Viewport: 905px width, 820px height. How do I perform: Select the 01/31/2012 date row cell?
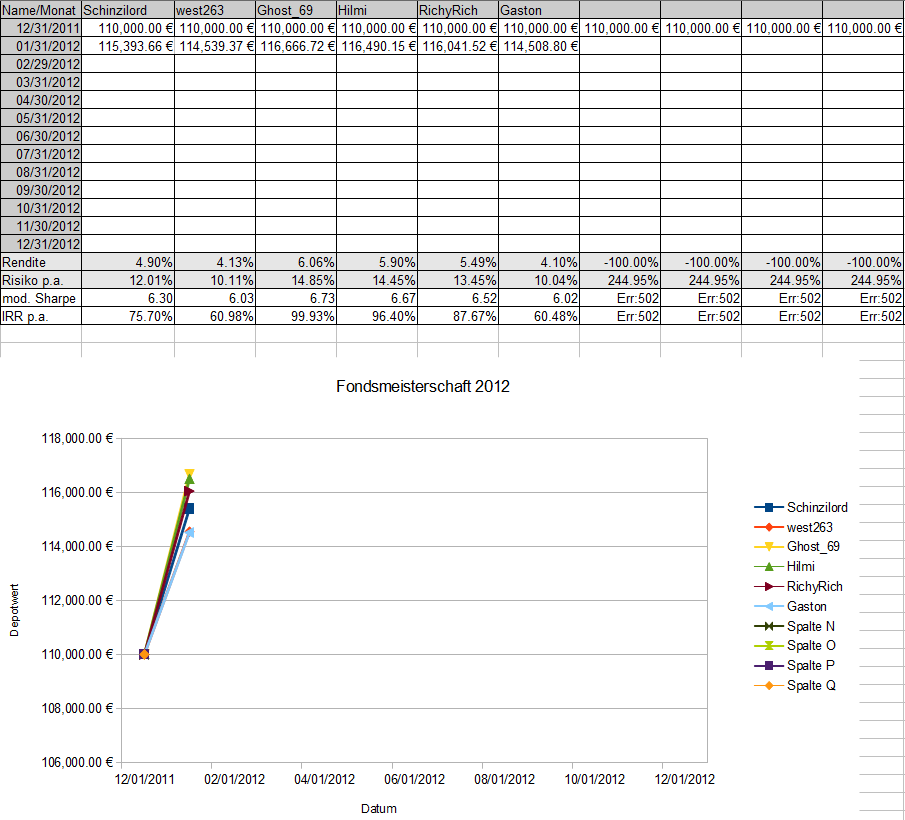point(41,46)
